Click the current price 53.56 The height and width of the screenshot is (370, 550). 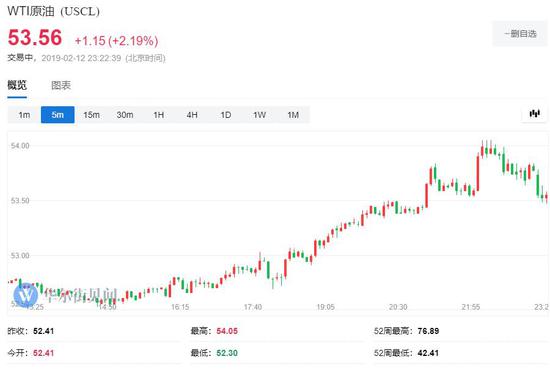click(x=35, y=38)
